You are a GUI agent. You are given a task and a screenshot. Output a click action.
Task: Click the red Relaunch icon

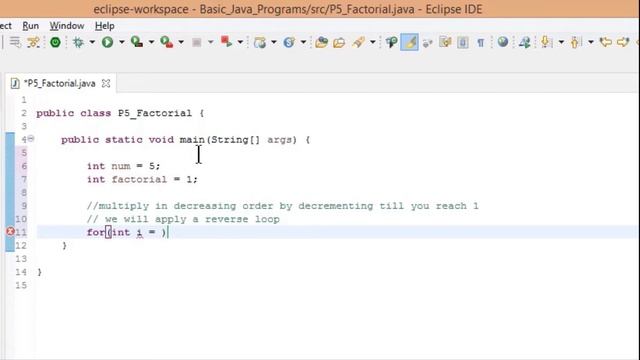coord(226,42)
